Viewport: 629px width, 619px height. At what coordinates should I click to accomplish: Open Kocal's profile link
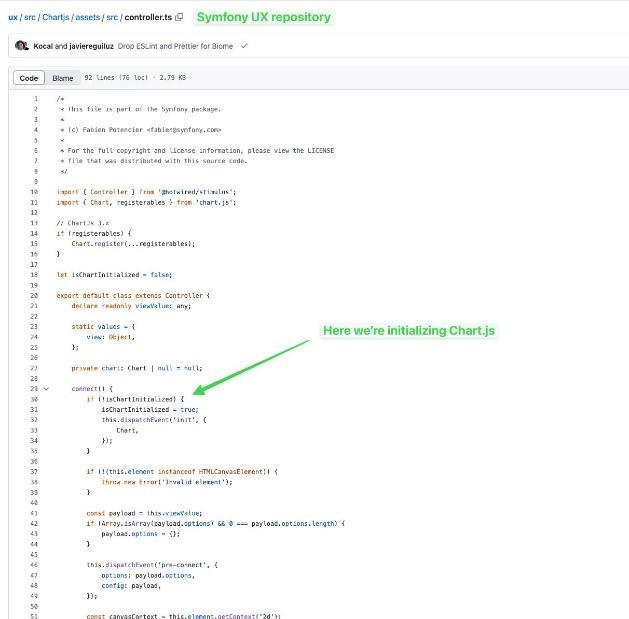(x=44, y=46)
